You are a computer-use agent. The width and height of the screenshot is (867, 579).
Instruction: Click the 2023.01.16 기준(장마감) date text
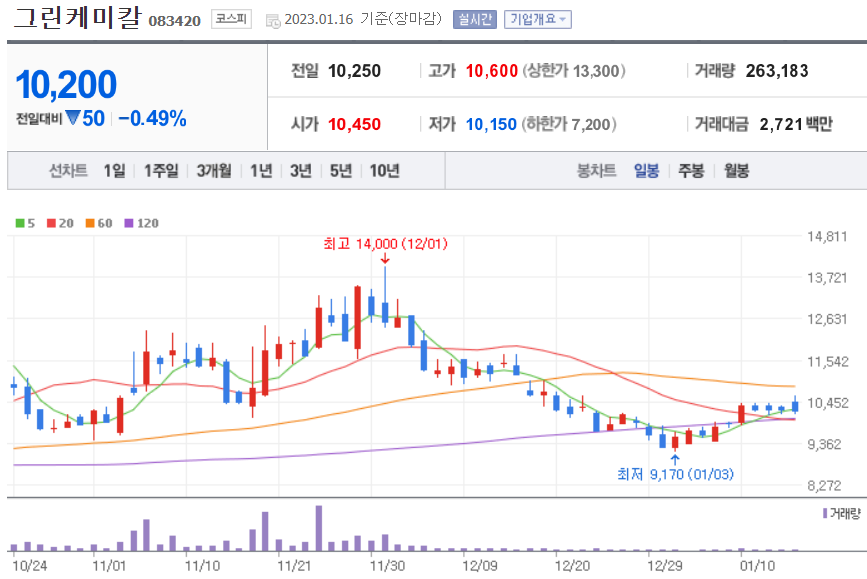(x=363, y=19)
